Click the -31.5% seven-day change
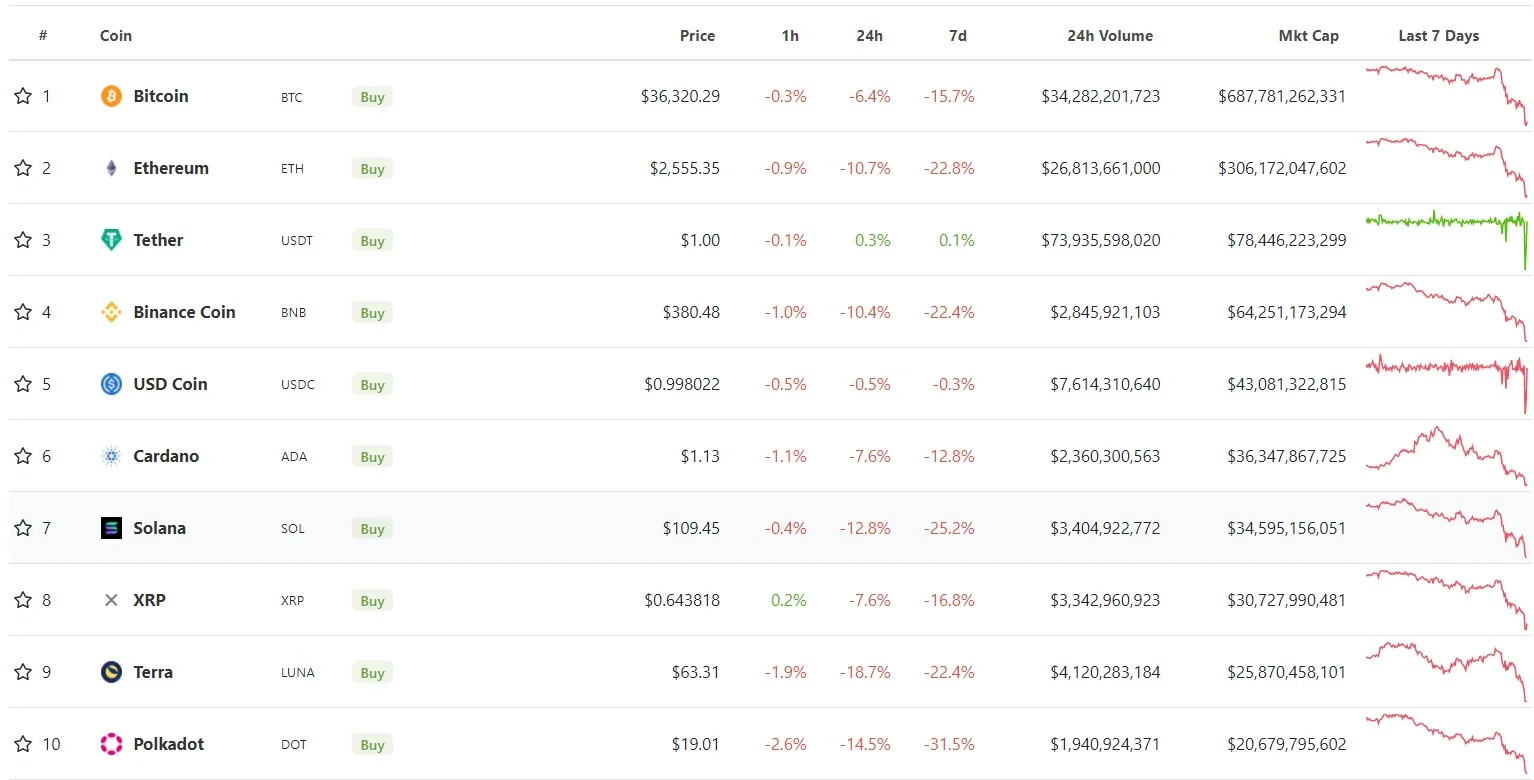1534x780 pixels. click(x=948, y=744)
